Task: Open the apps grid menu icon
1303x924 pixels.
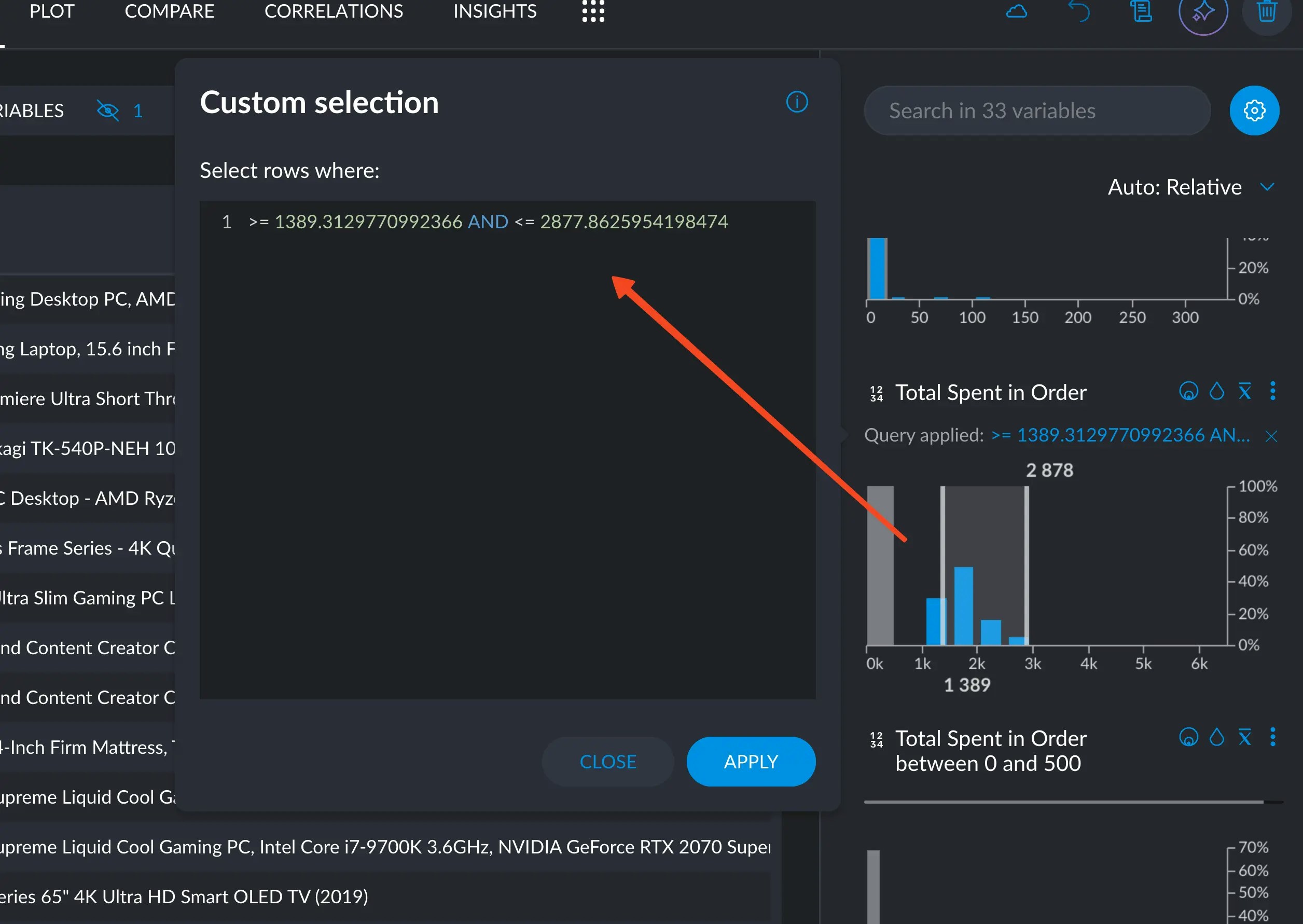Action: (593, 11)
